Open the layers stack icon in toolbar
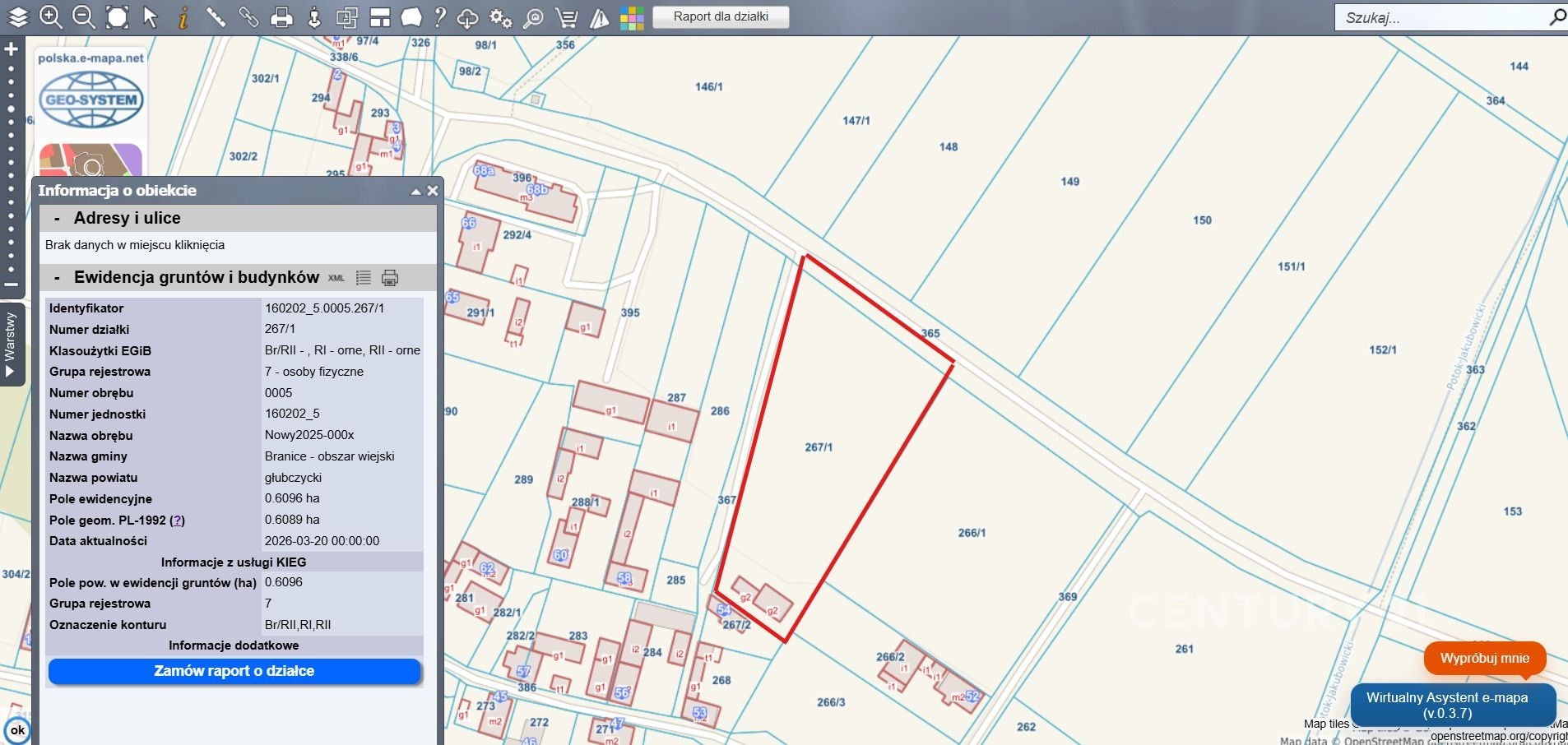1568x745 pixels. click(17, 16)
